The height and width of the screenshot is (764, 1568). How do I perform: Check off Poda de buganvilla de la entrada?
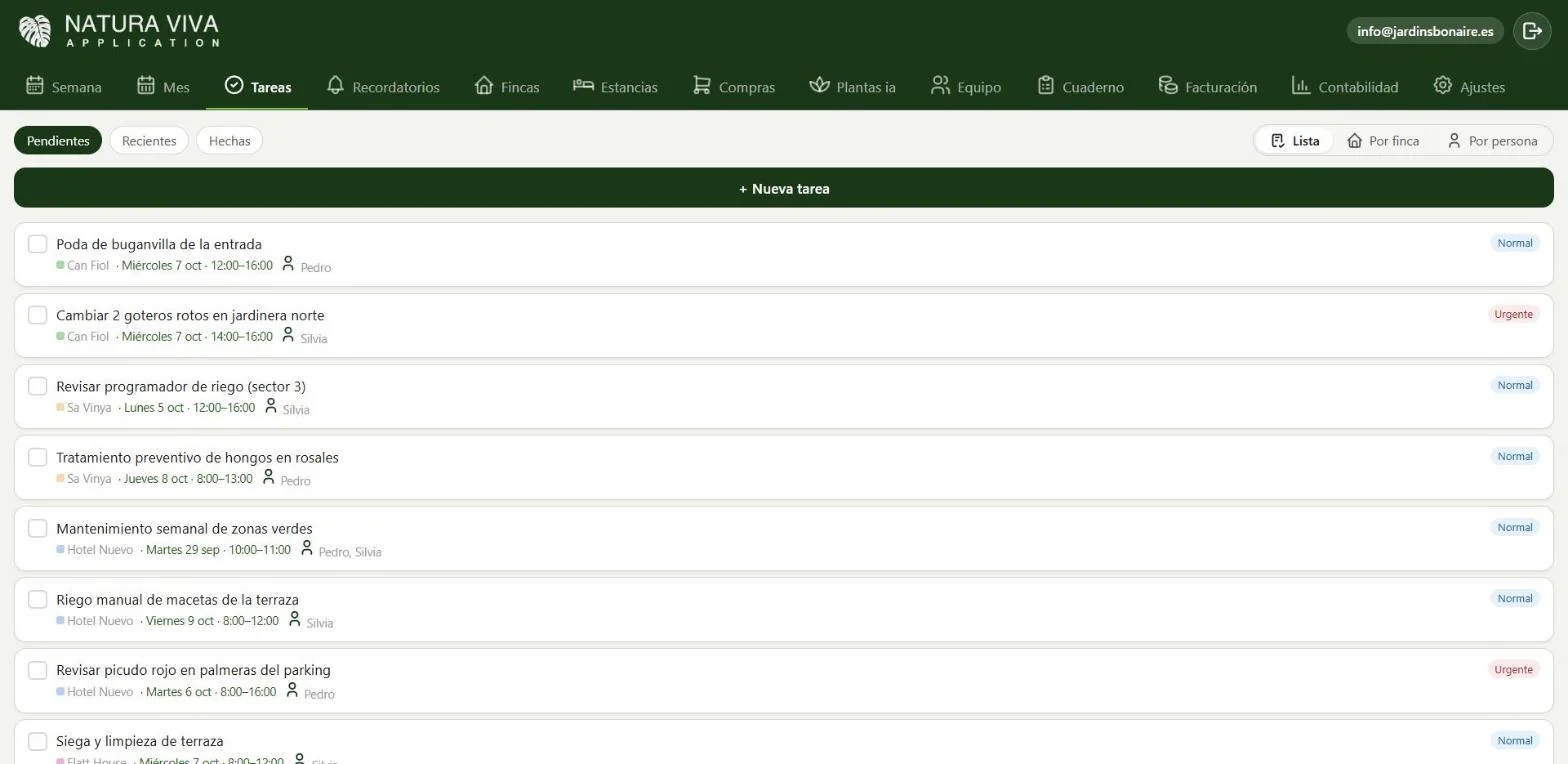click(x=37, y=244)
